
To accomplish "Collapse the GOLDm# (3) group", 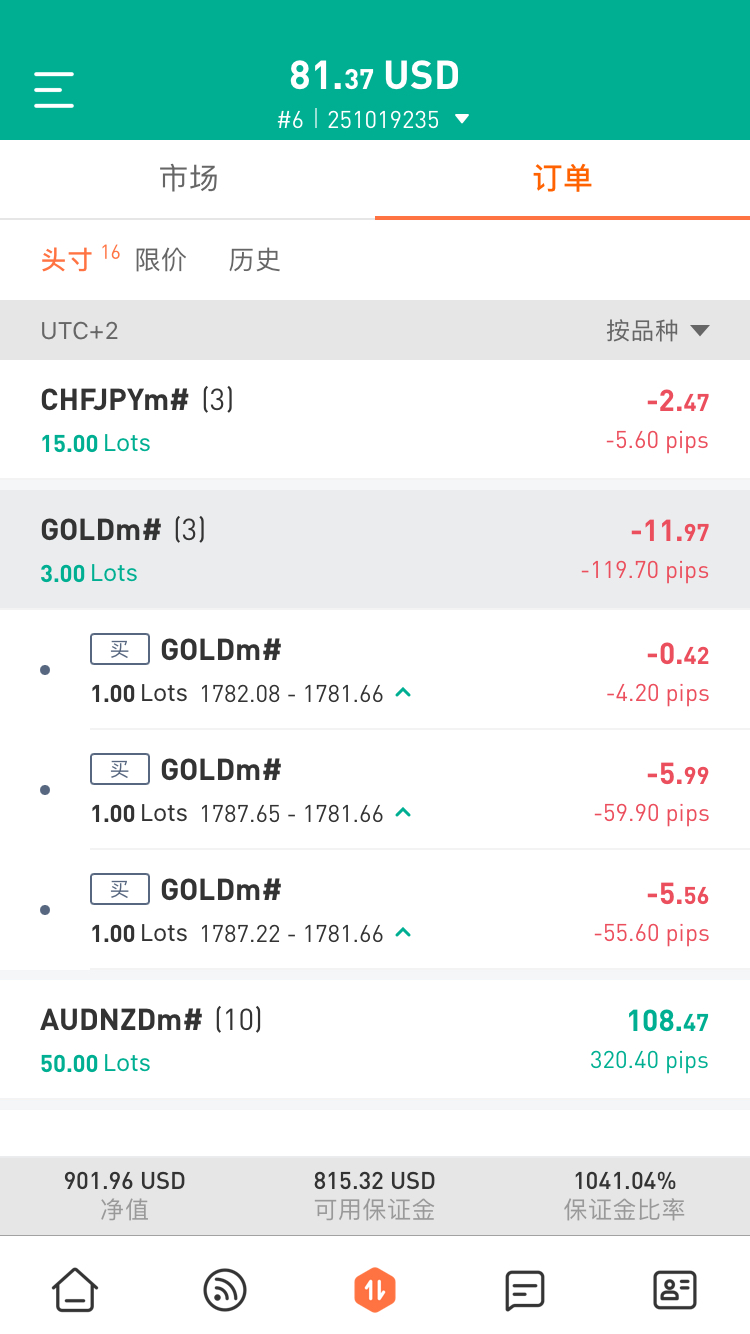I will [x=375, y=549].
